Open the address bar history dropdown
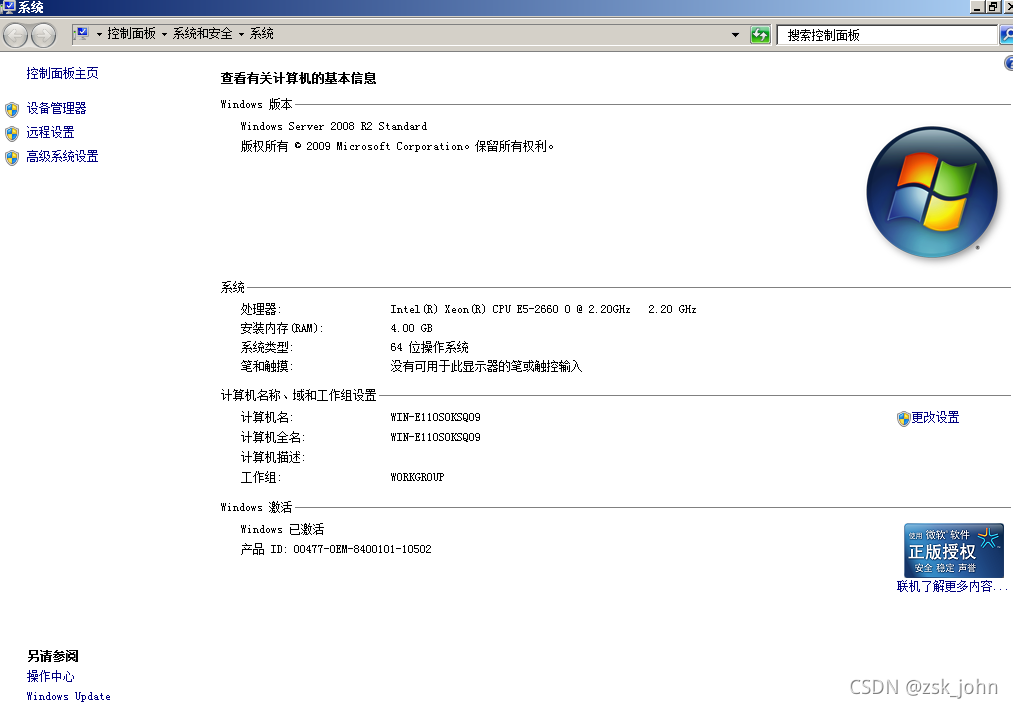 tap(735, 35)
